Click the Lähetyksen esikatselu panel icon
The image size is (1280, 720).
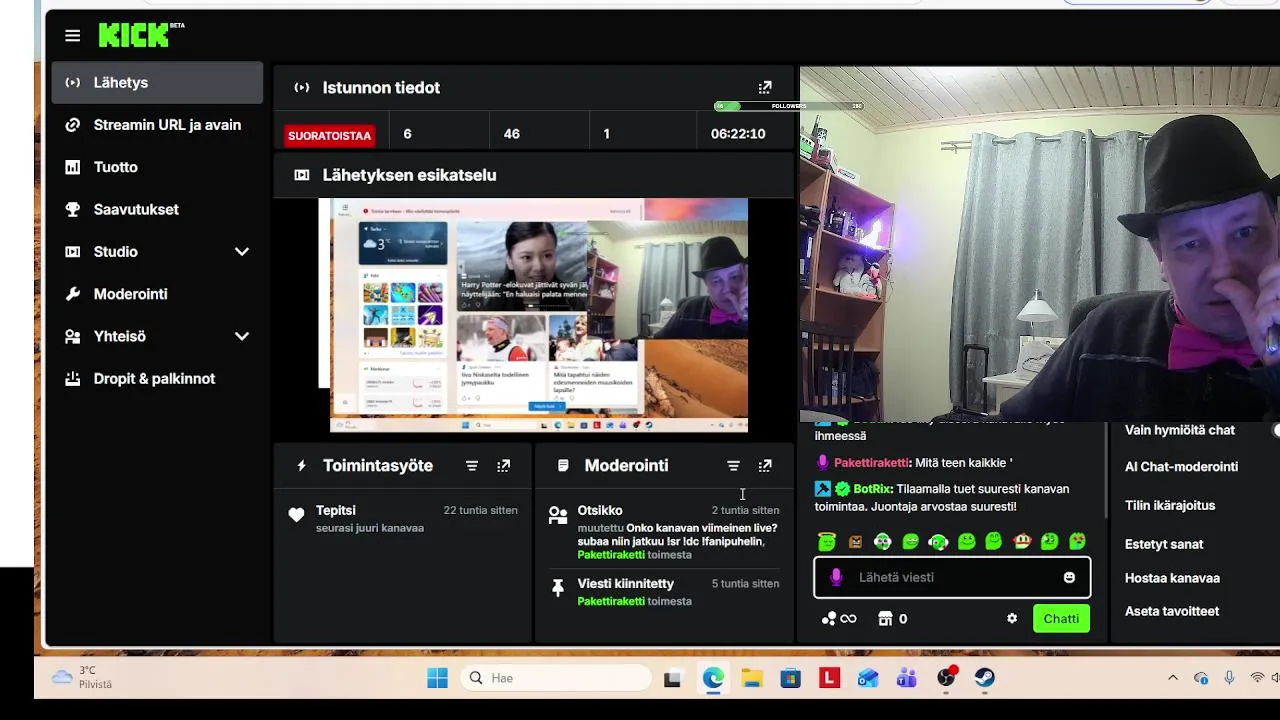pos(302,175)
